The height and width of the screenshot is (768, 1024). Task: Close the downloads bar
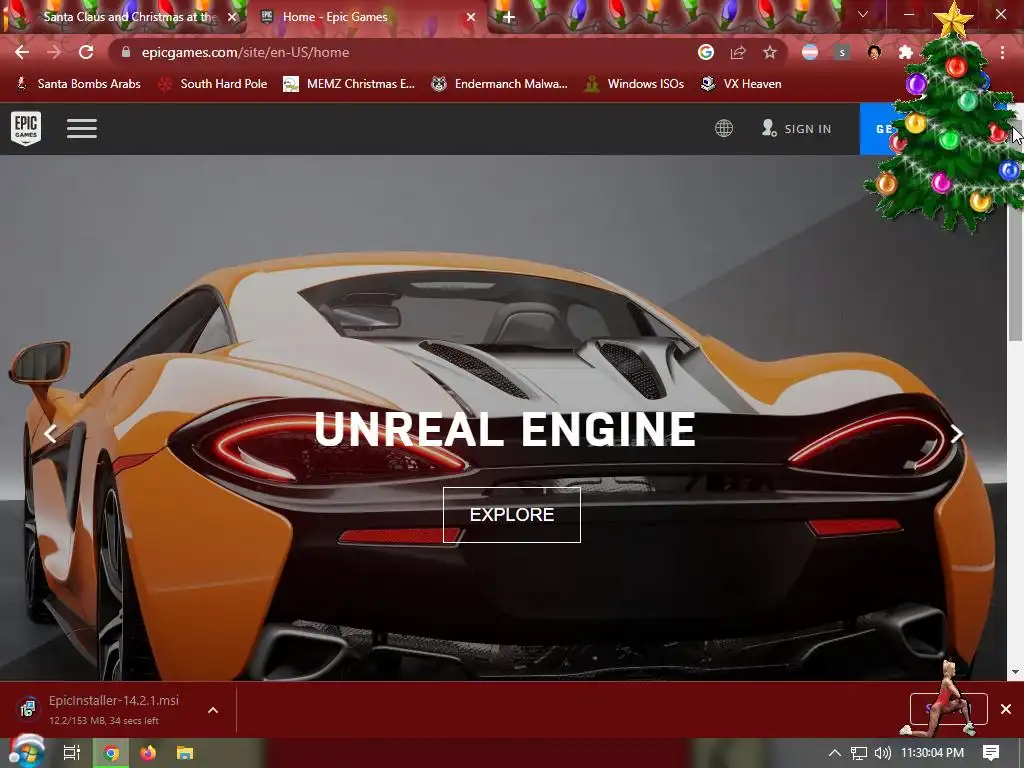pyautogui.click(x=1006, y=709)
